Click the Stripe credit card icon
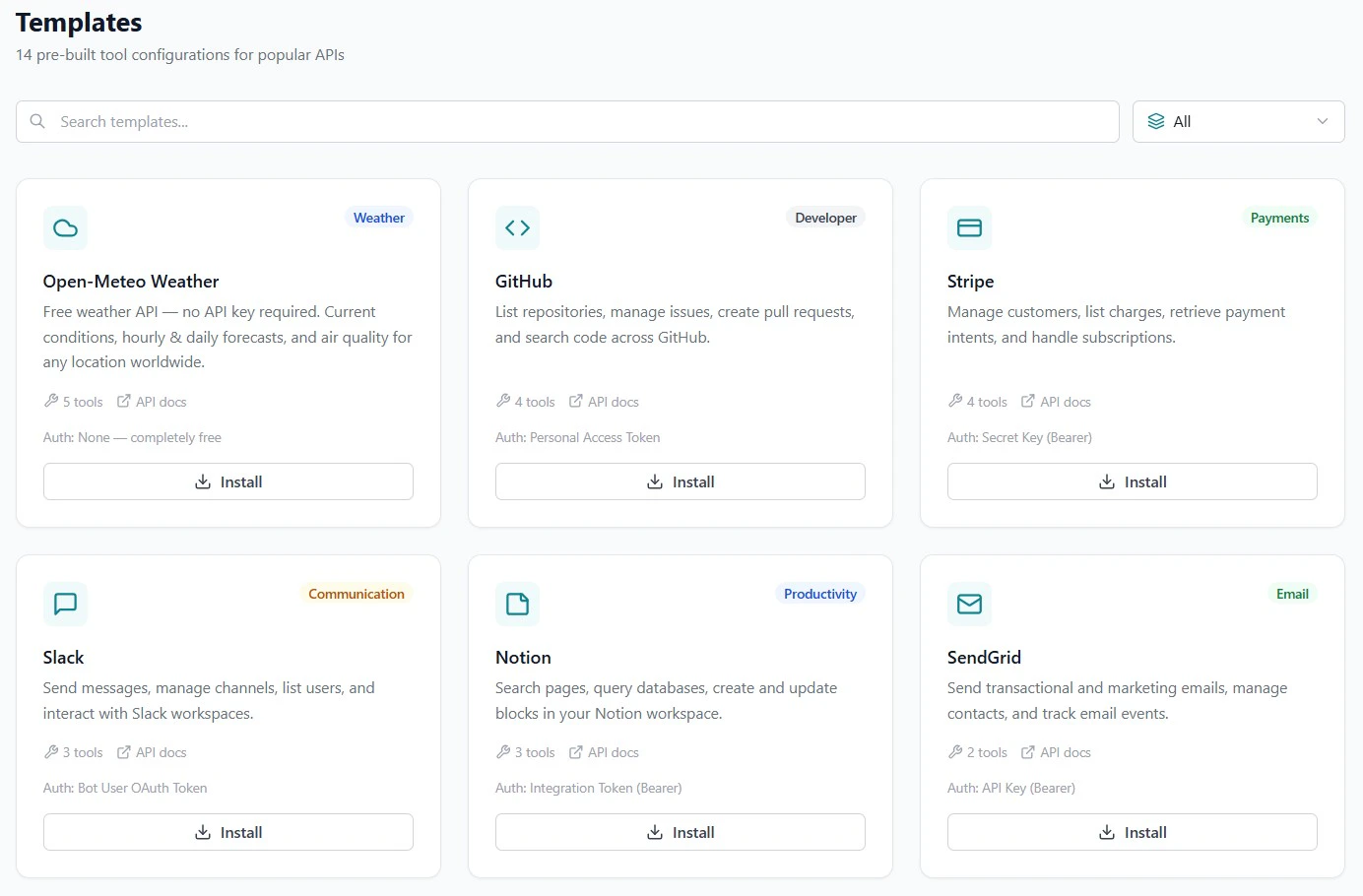 click(x=969, y=227)
